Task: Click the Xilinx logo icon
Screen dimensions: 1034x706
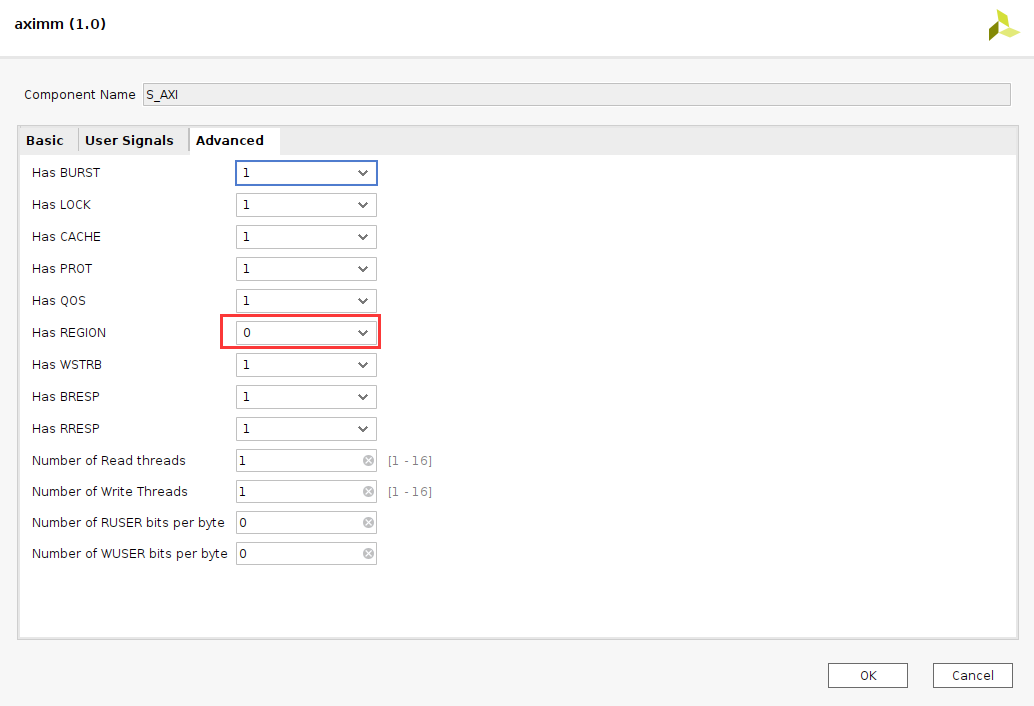Action: 1004,25
